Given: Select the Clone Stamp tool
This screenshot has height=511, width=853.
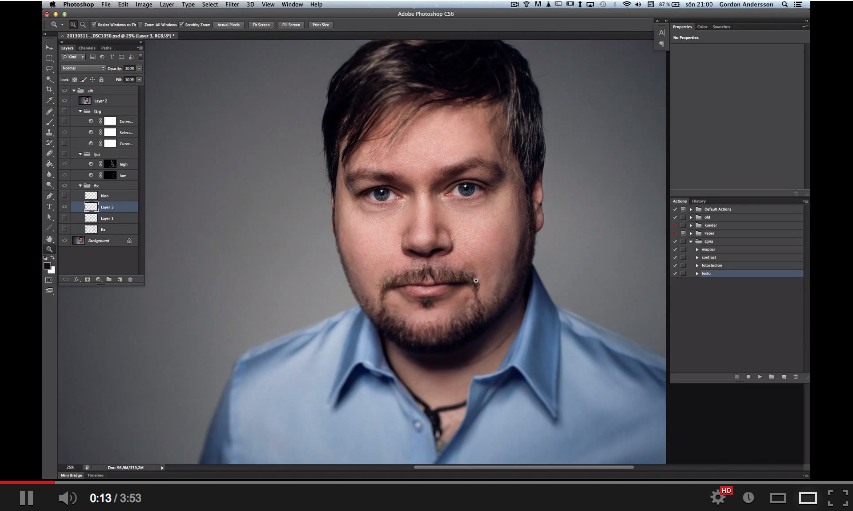Looking at the screenshot, I should [50, 132].
